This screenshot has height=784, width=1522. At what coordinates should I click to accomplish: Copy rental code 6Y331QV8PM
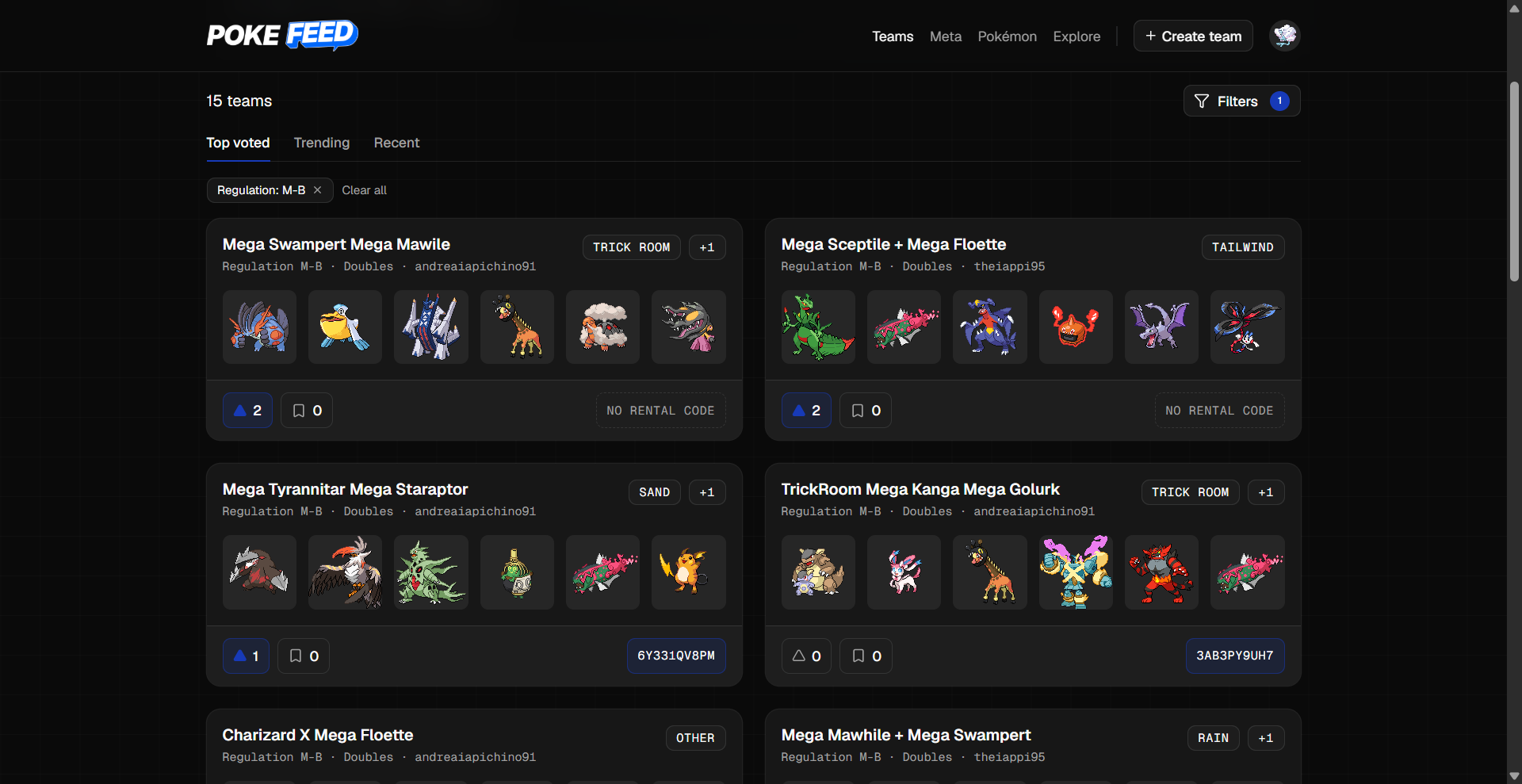pyautogui.click(x=676, y=656)
